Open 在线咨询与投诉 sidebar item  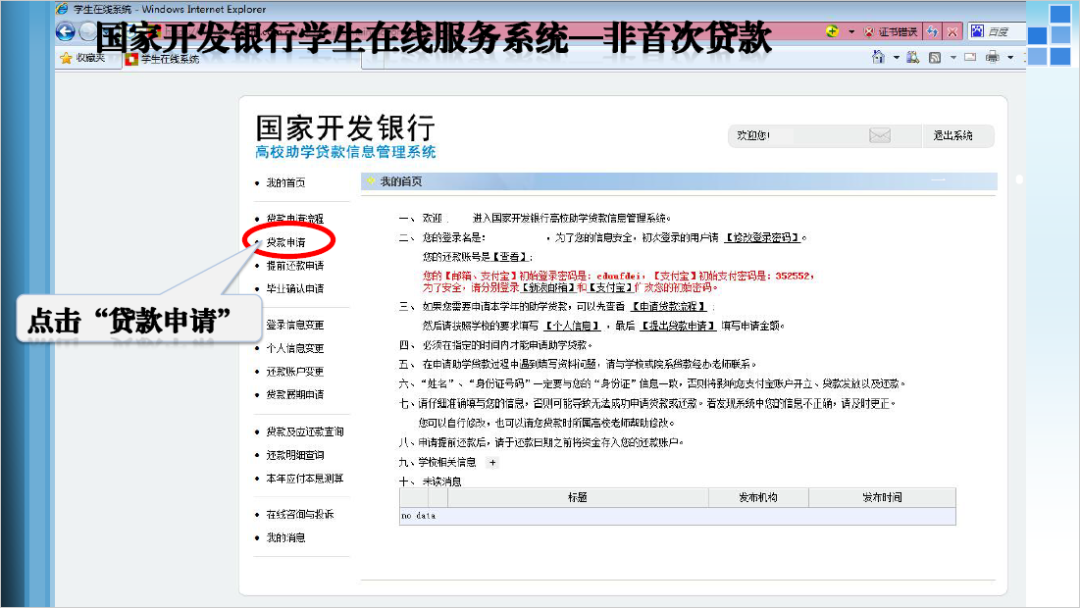[300, 514]
